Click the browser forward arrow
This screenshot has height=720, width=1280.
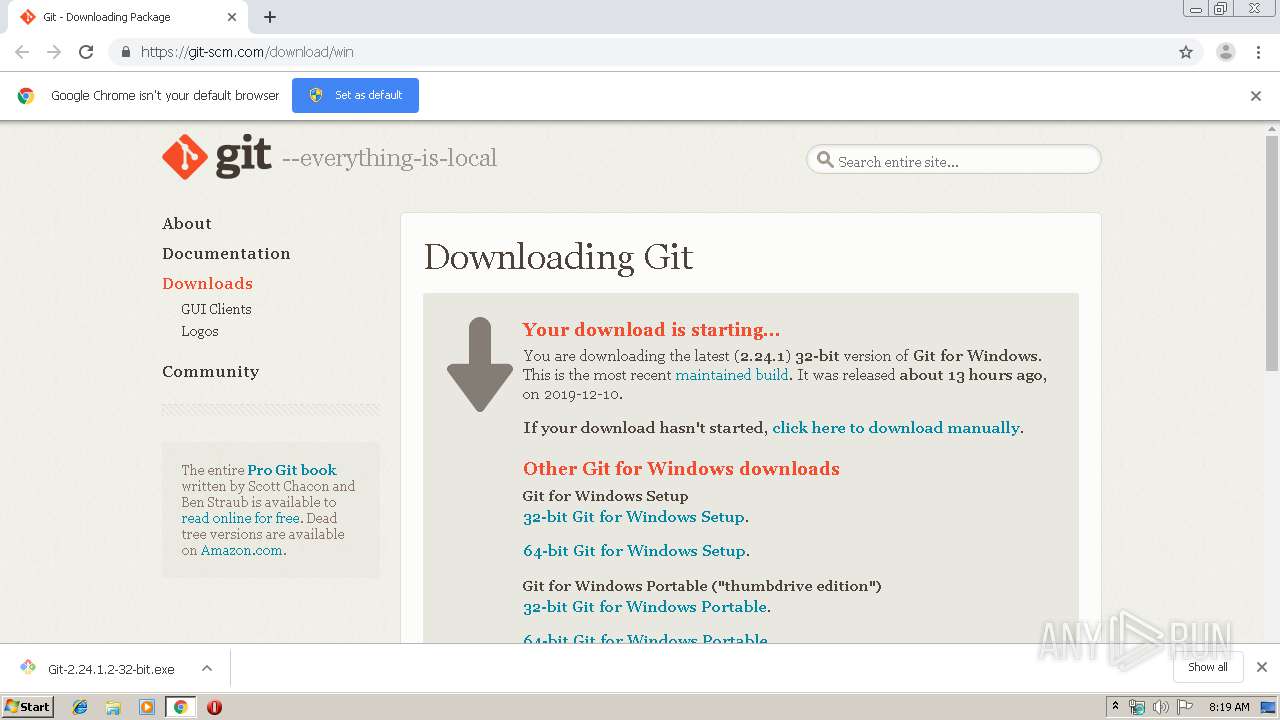[54, 52]
